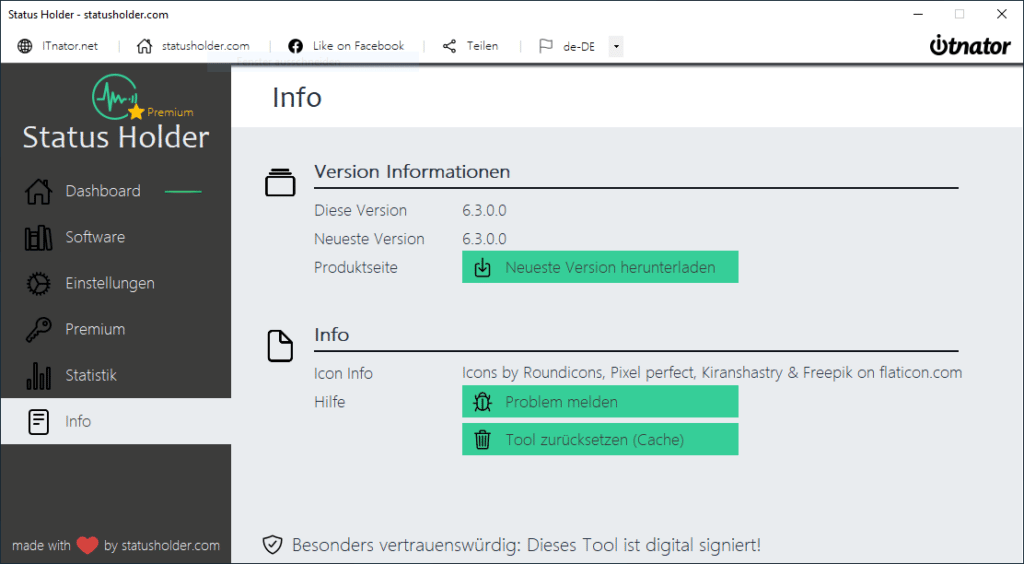Select Teilen in the top bar
This screenshot has height=564, width=1024.
point(482,46)
